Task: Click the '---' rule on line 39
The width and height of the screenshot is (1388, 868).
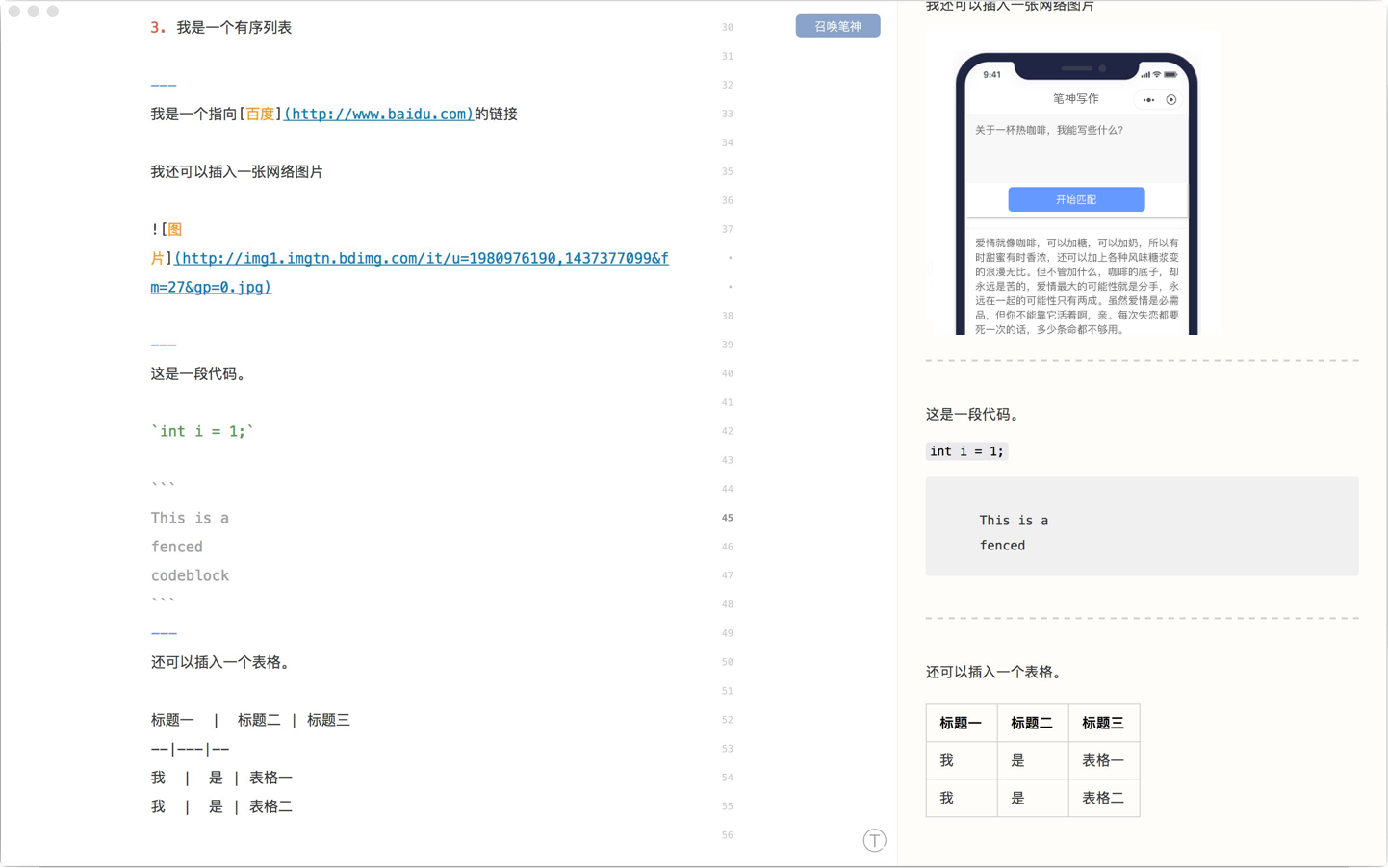Action: tap(164, 345)
